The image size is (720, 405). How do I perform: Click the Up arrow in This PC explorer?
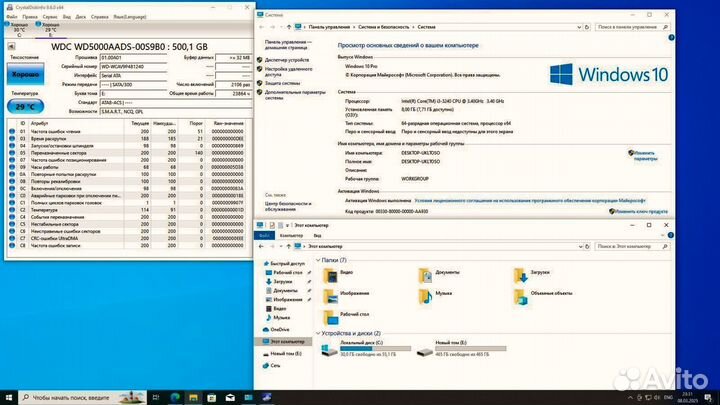[x=289, y=247]
